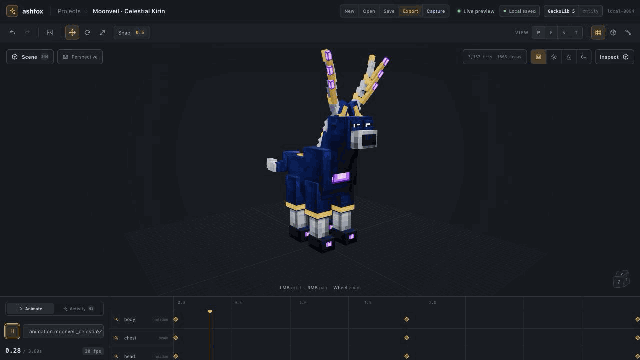Click the undo arrow icon

12,33
